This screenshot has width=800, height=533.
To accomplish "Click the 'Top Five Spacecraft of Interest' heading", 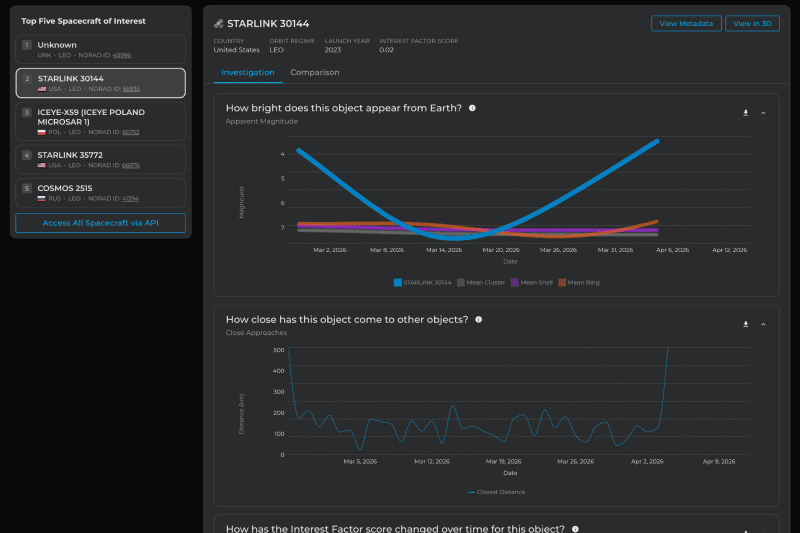I will pos(83,21).
